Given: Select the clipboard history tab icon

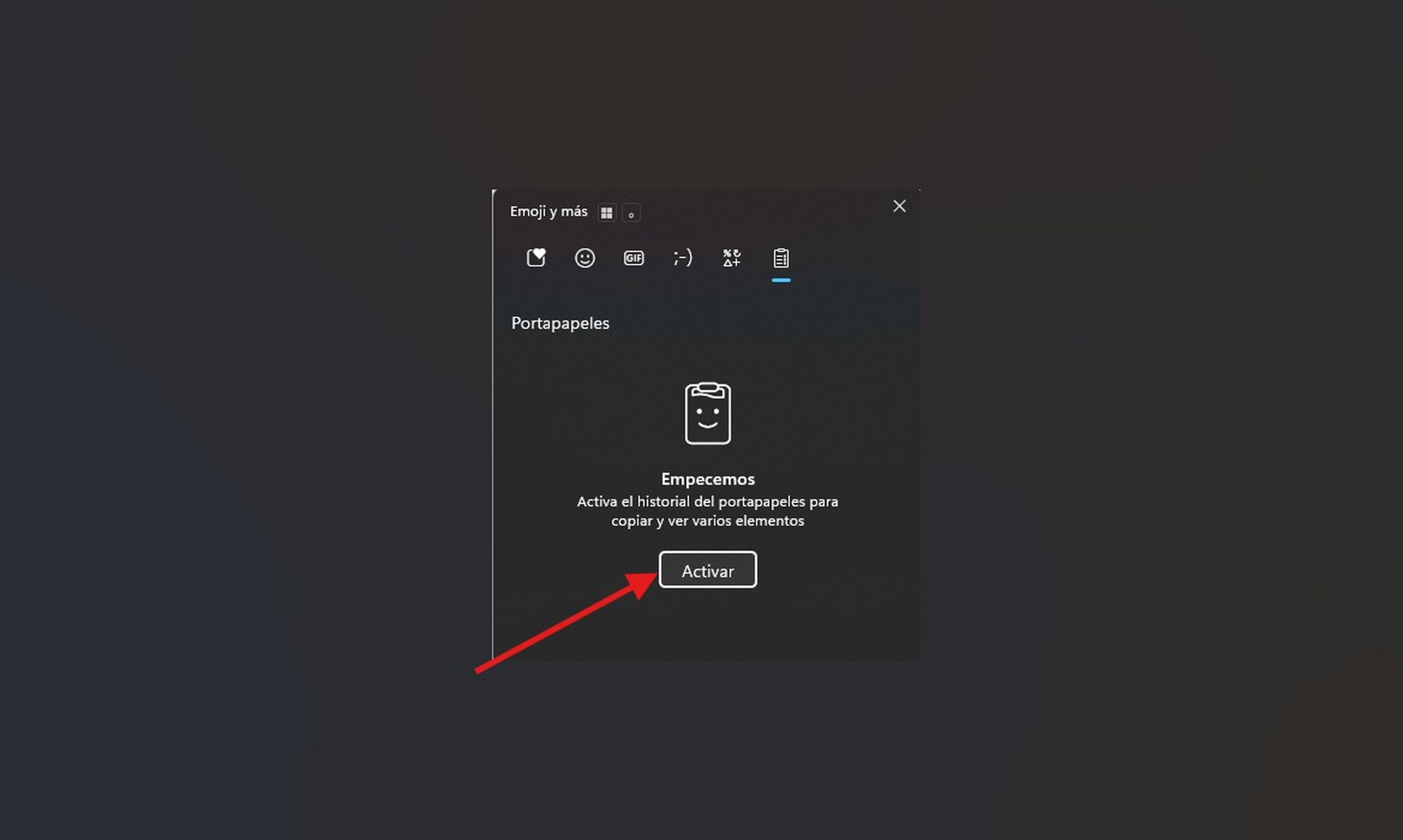Looking at the screenshot, I should [x=780, y=258].
